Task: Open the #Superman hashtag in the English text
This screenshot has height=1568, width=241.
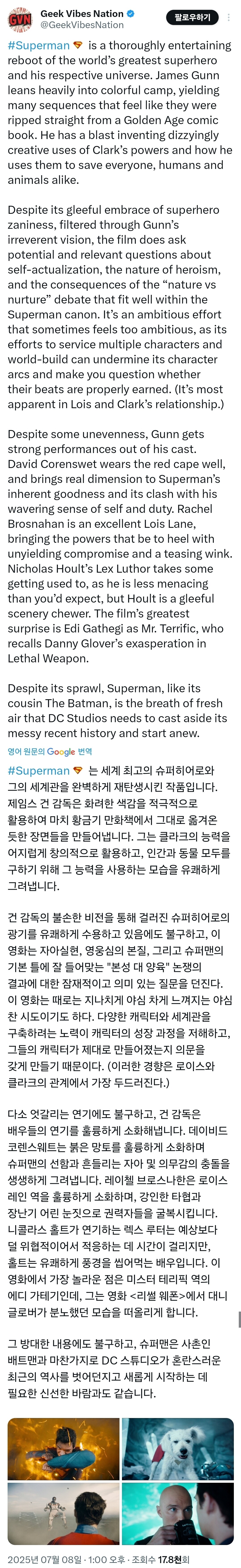Action: 38,46
